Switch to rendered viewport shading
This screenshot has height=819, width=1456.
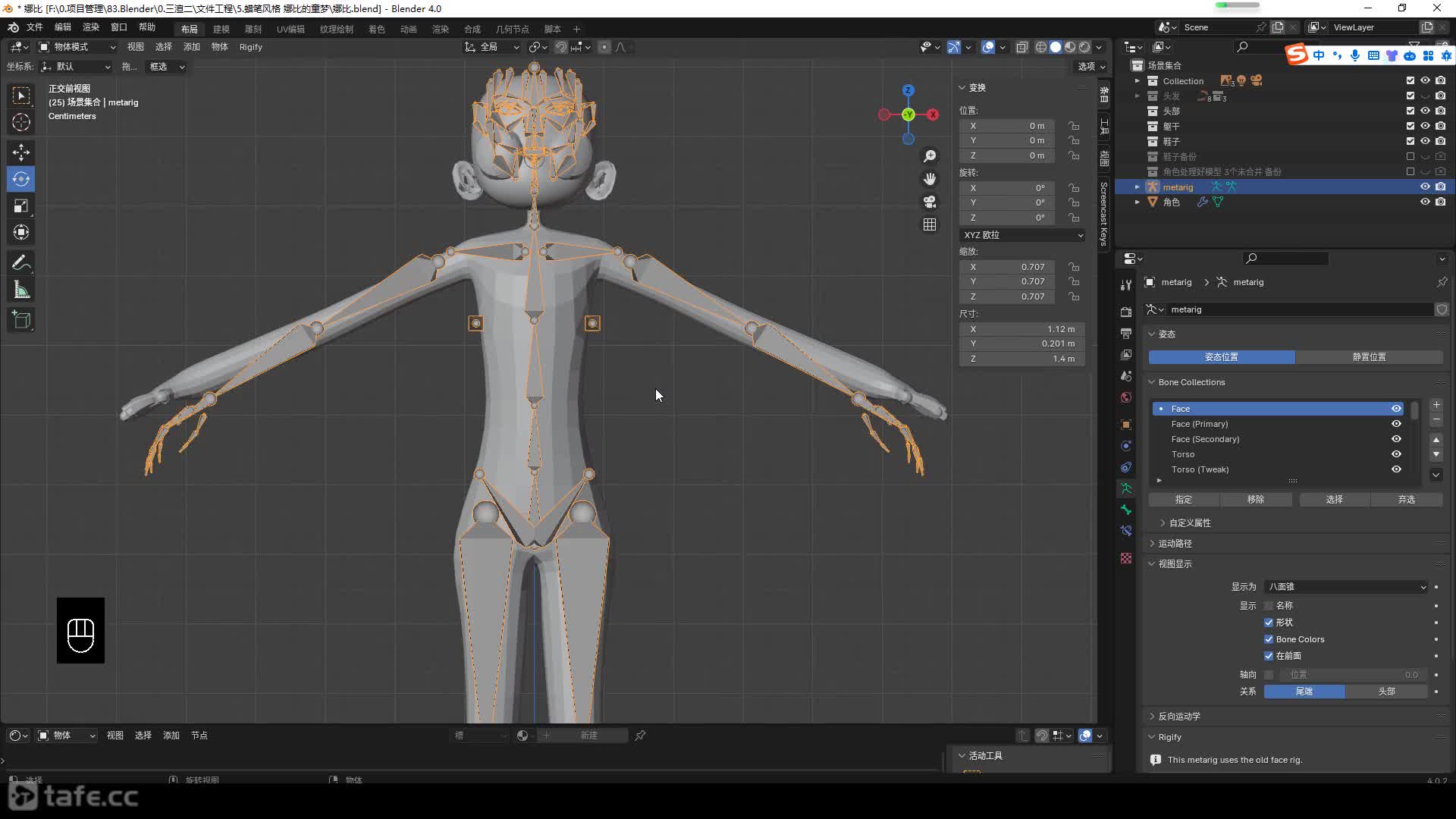(x=1084, y=47)
